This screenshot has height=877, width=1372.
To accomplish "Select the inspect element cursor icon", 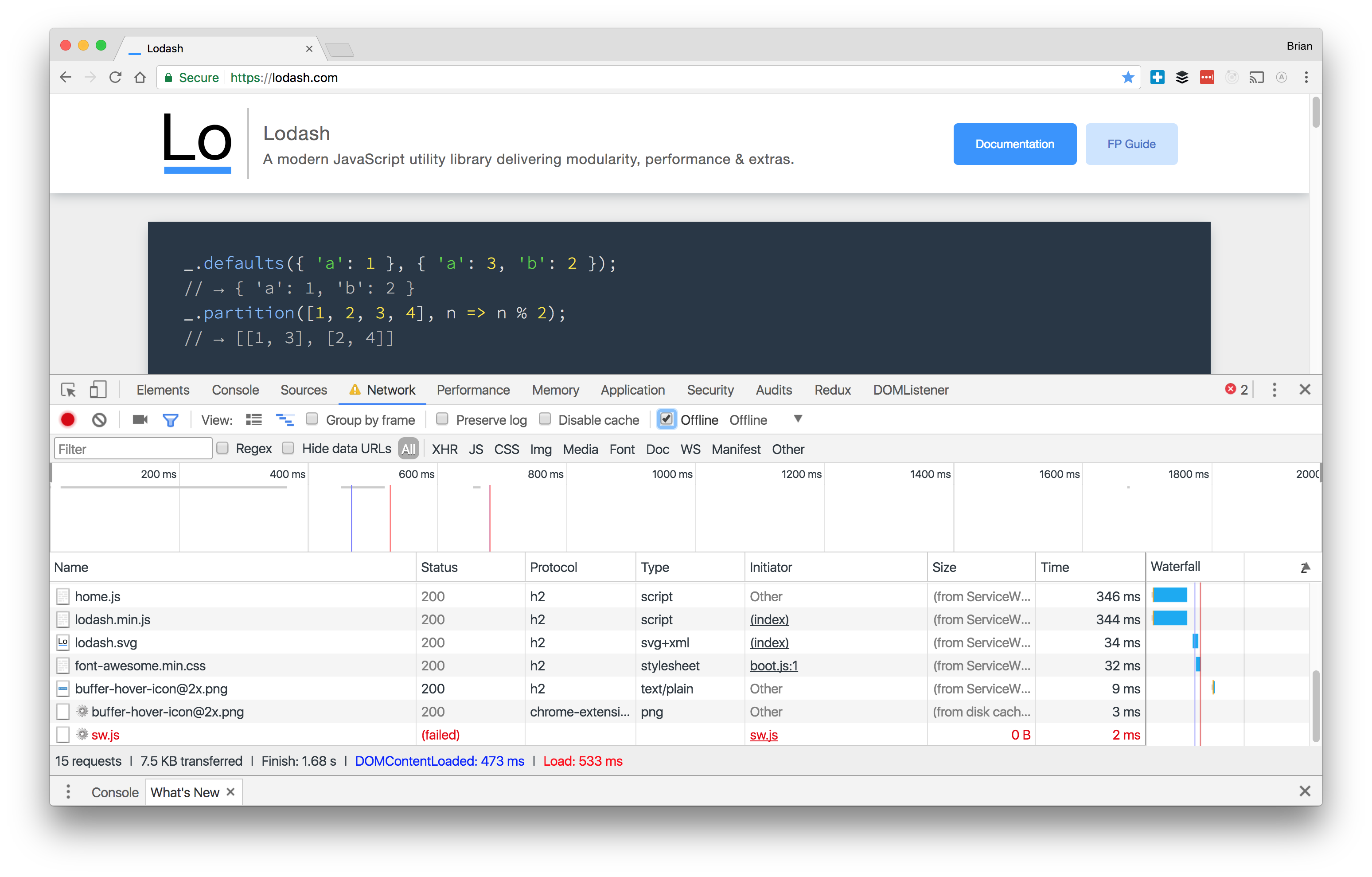I will click(x=68, y=390).
